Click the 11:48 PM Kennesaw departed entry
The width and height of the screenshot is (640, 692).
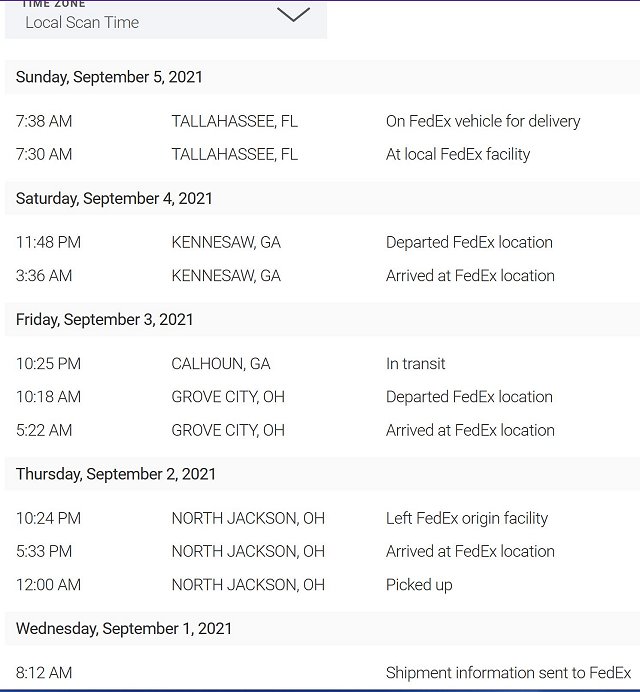point(322,242)
